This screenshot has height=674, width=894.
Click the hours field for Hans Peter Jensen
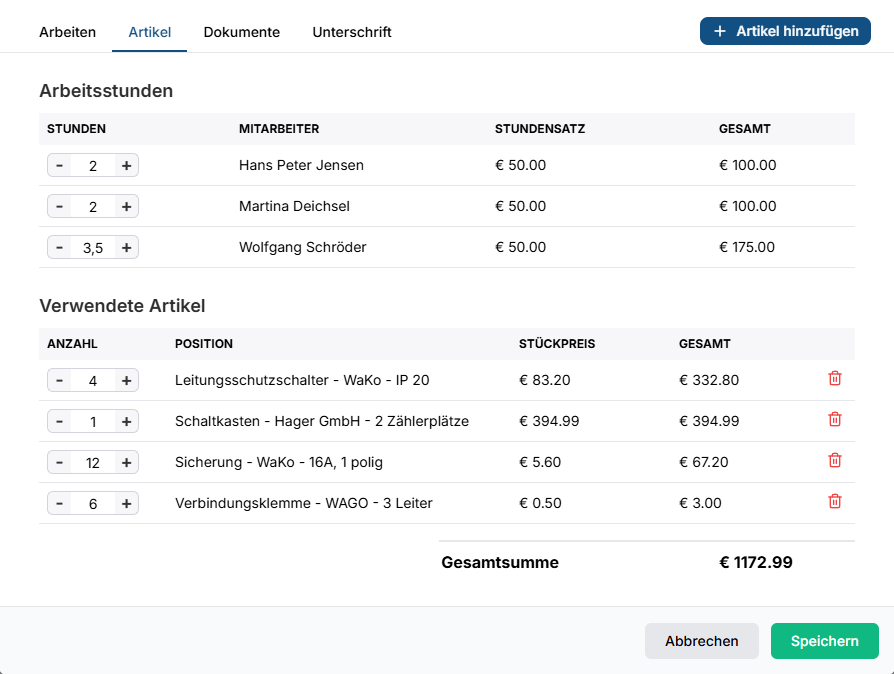(x=93, y=166)
